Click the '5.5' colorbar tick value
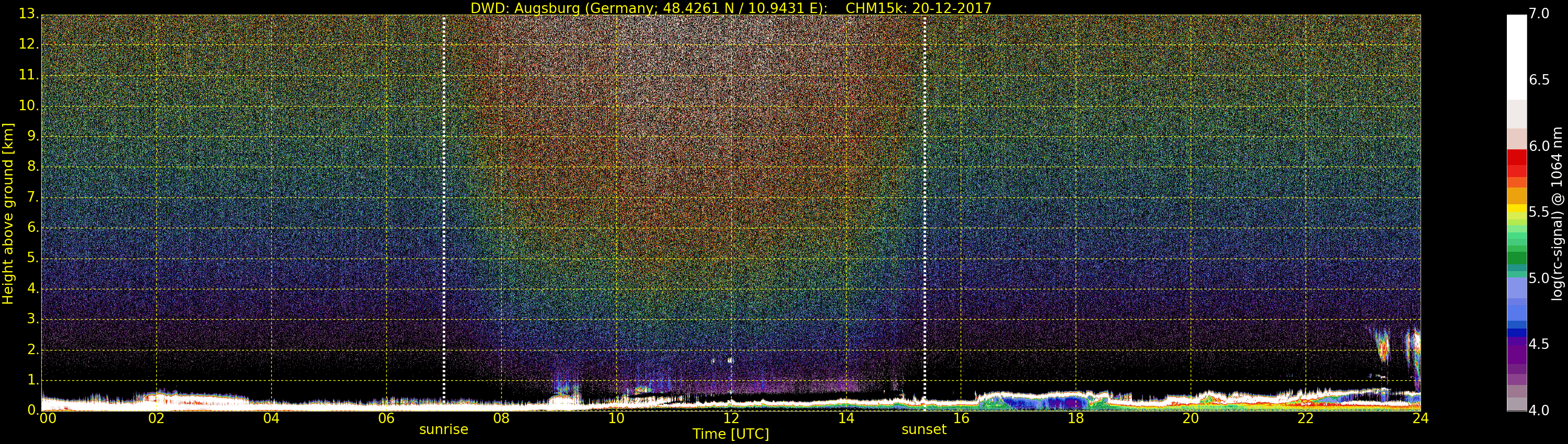 point(1539,212)
